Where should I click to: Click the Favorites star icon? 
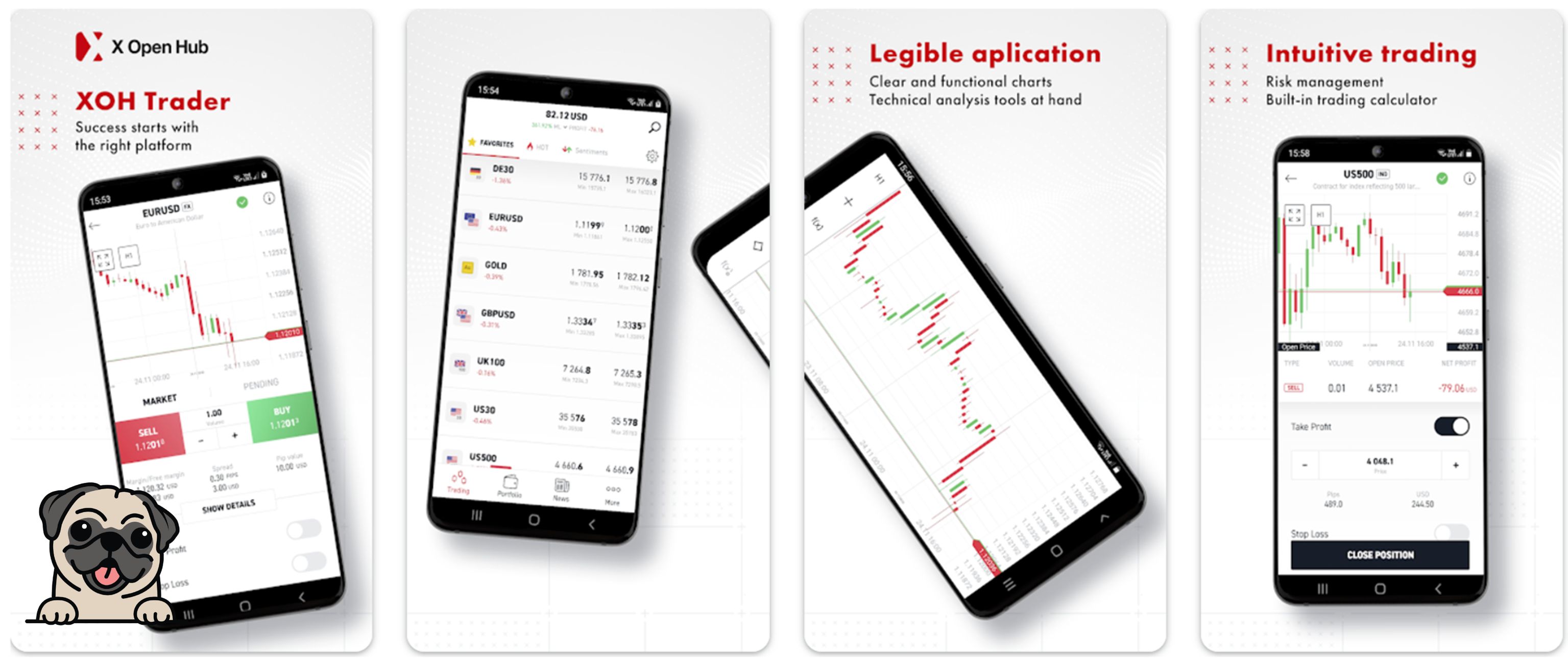click(467, 147)
